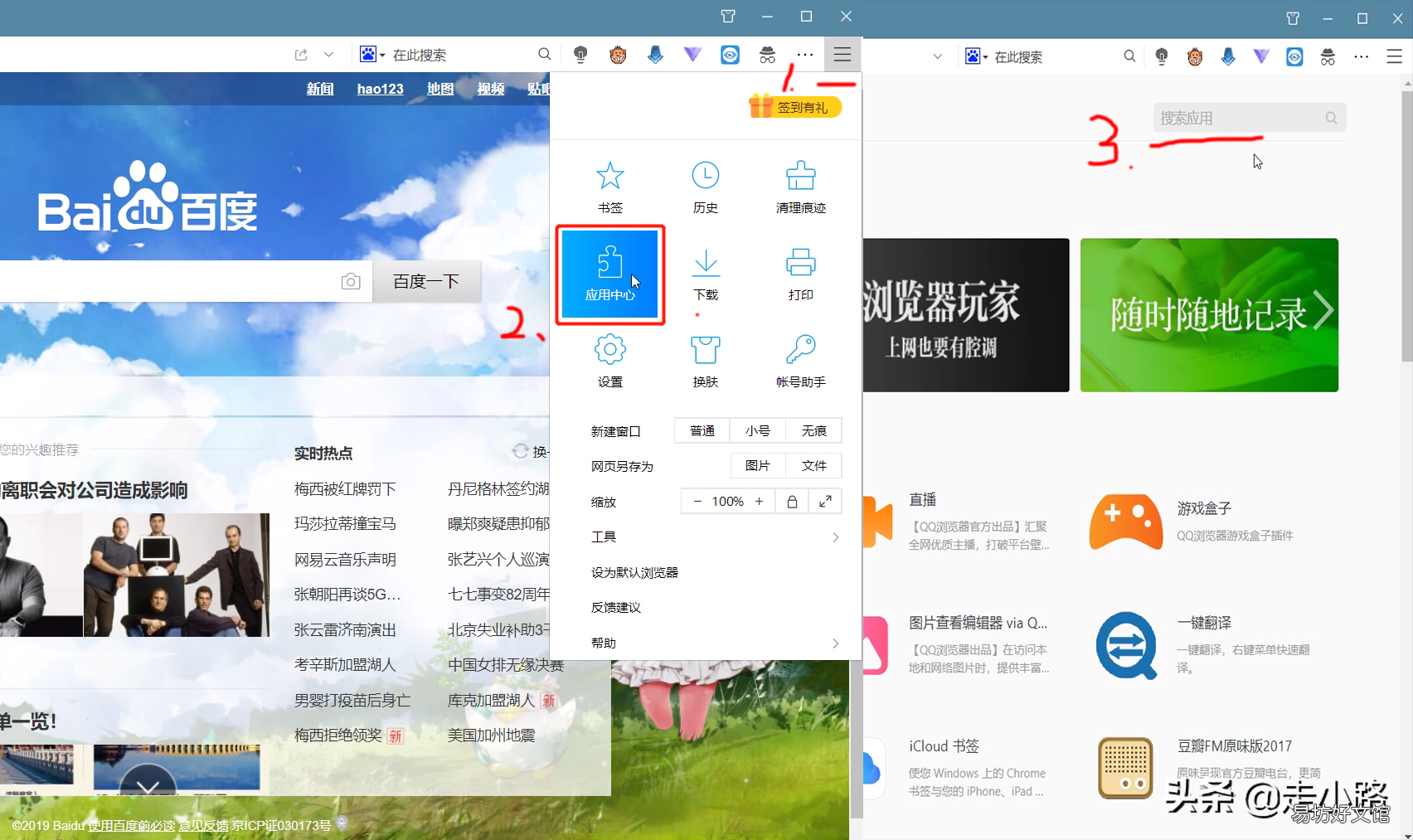Viewport: 1413px width, 840px height.
Task: Click the refresh 换 hot topics control
Action: click(530, 451)
